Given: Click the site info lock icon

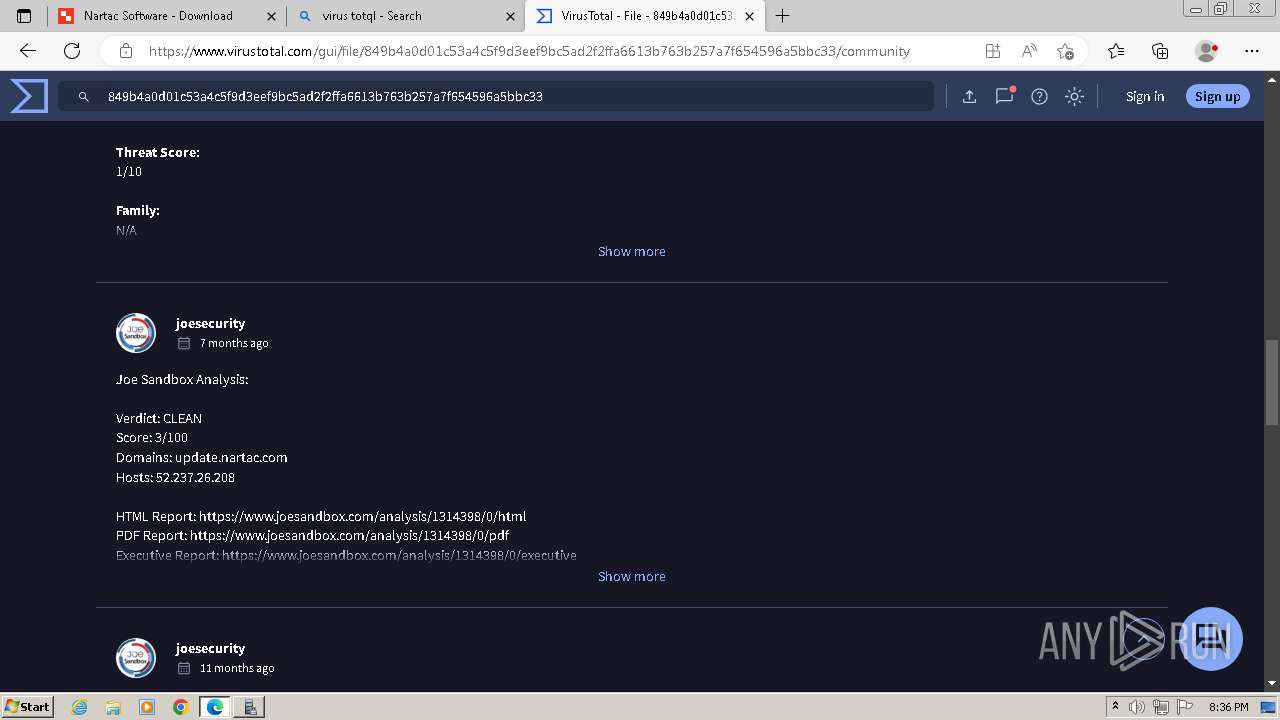Looking at the screenshot, I should click(x=126, y=51).
